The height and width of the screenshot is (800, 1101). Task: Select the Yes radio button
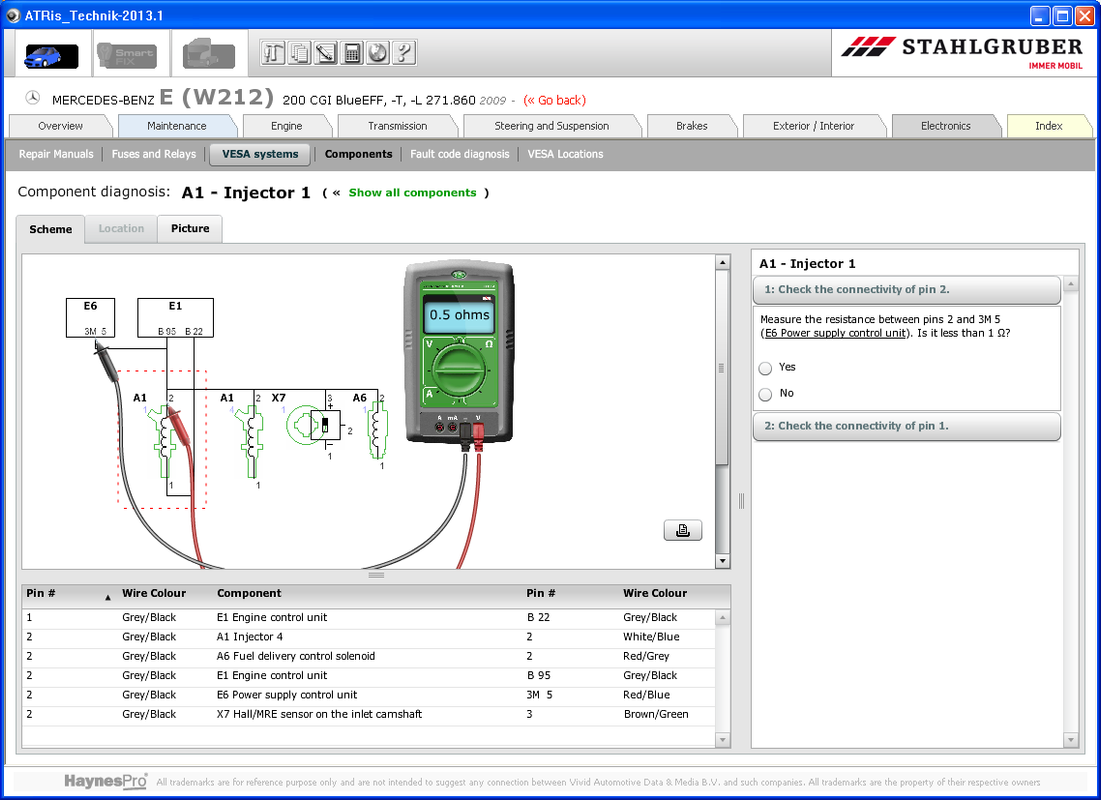(765, 368)
